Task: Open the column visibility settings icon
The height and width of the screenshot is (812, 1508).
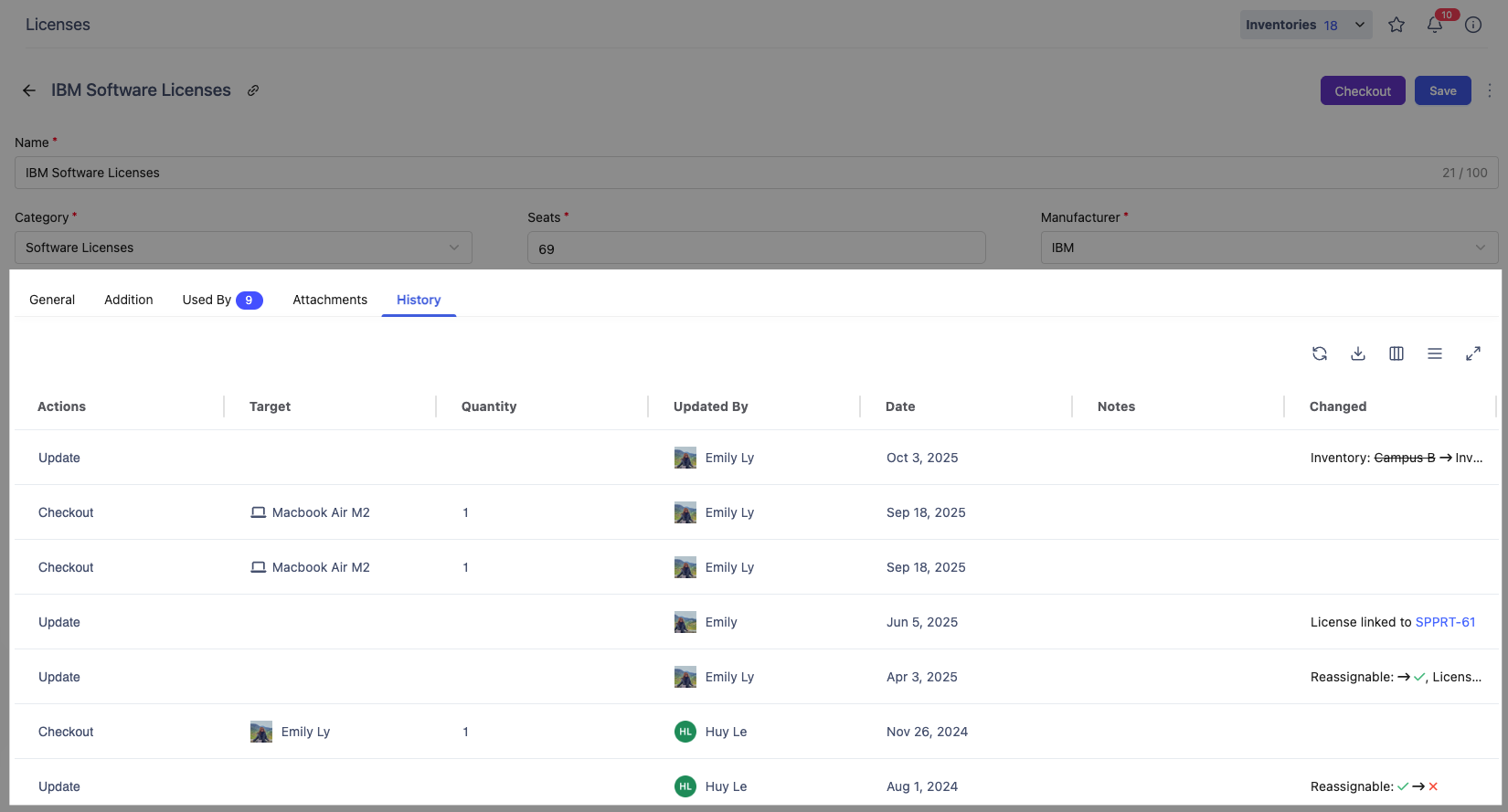Action: [1396, 353]
